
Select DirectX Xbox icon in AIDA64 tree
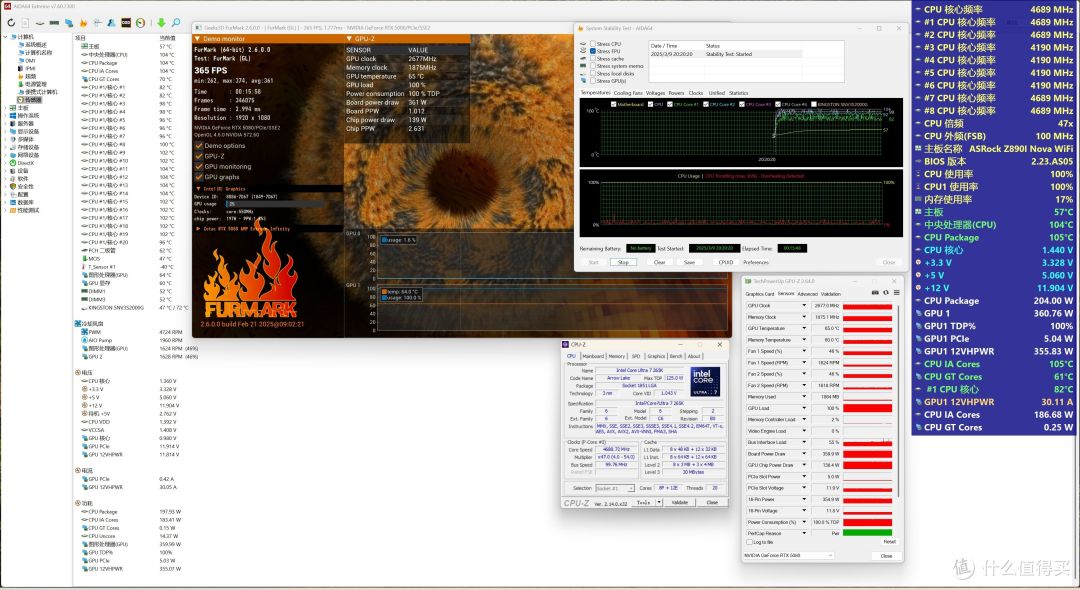point(13,163)
